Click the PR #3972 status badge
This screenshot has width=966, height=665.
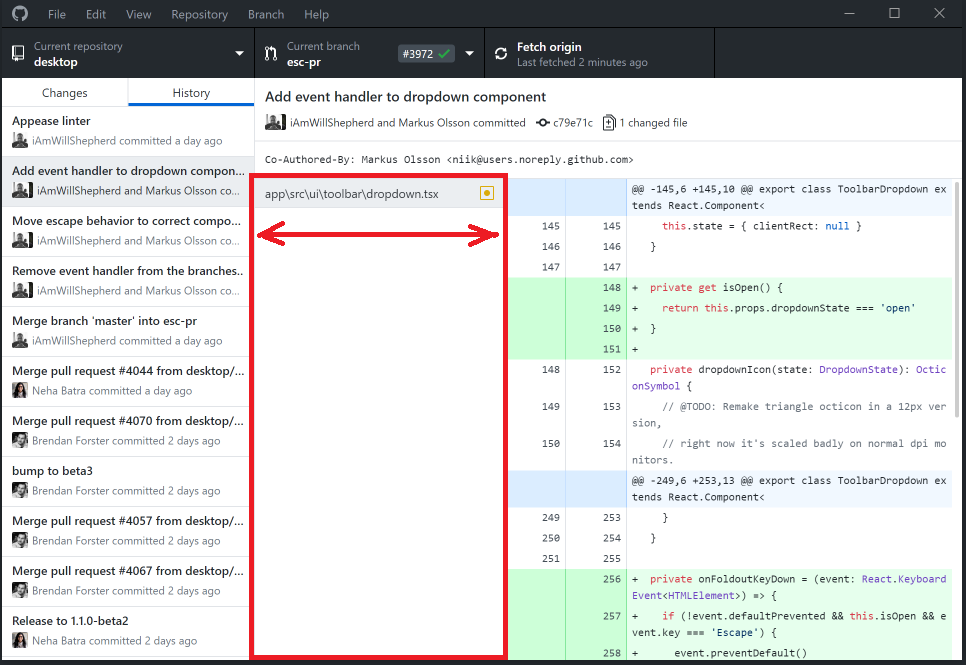[426, 54]
